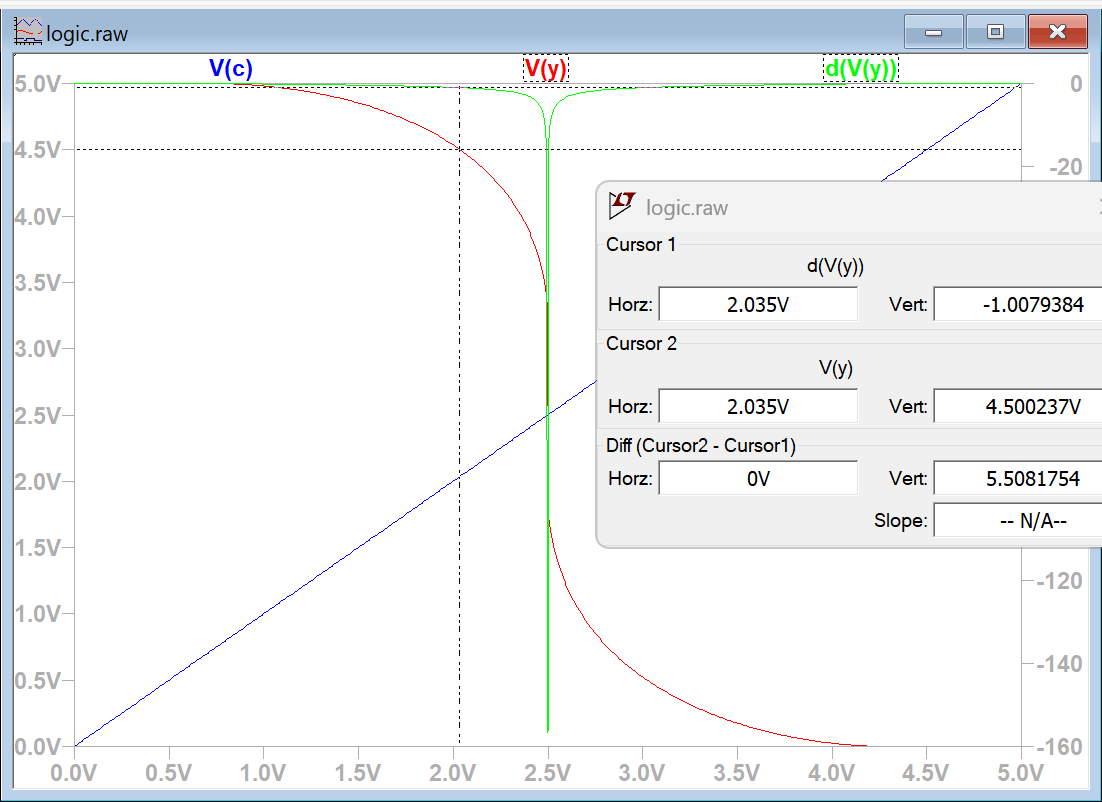Click the -20 label on right axis

click(1065, 167)
